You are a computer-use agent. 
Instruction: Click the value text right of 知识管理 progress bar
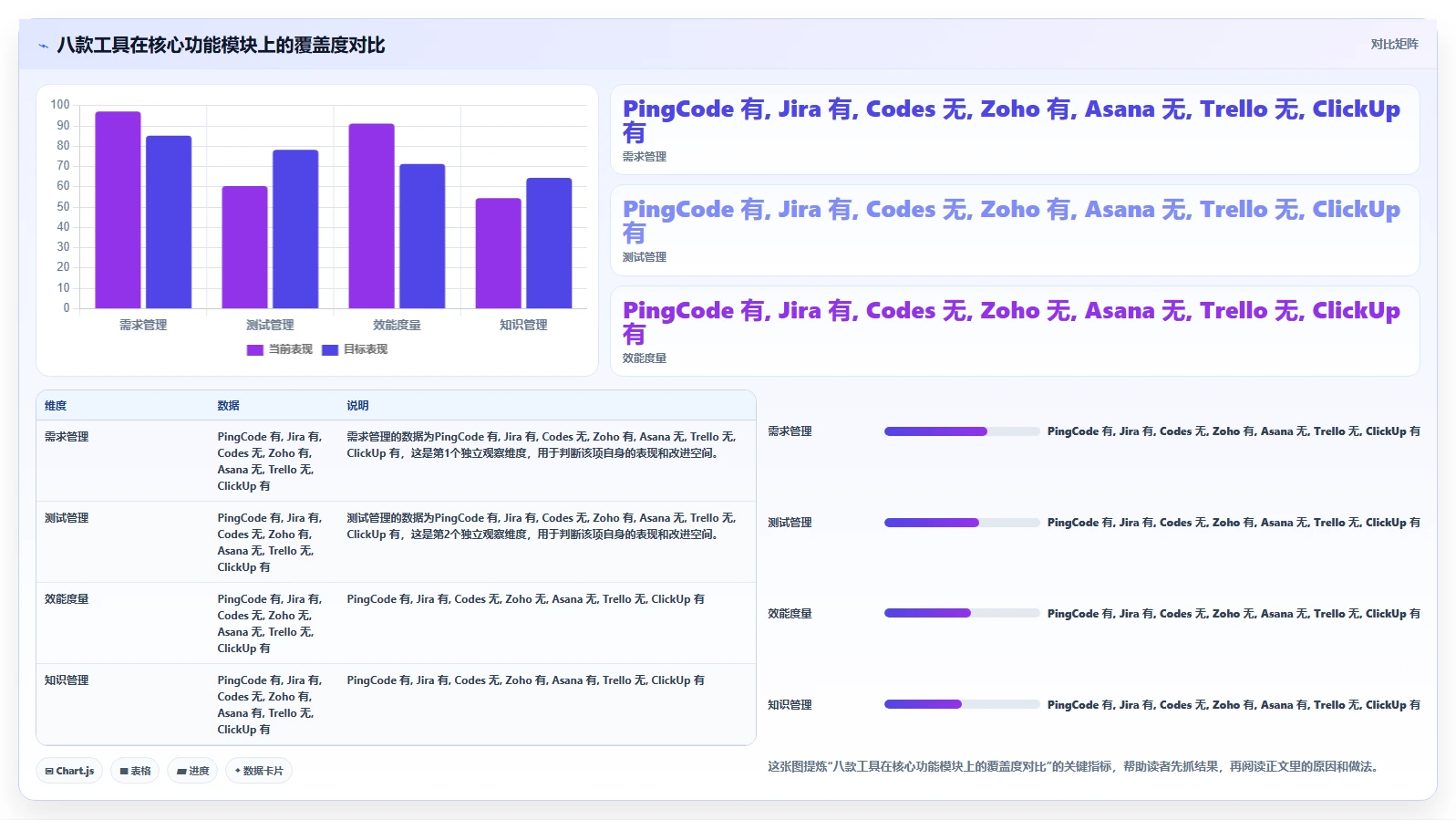click(1234, 705)
